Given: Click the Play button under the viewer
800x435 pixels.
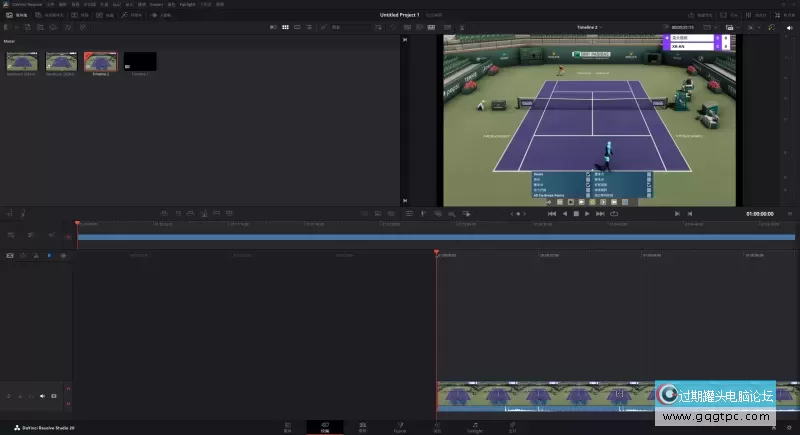Looking at the screenshot, I should [x=587, y=214].
